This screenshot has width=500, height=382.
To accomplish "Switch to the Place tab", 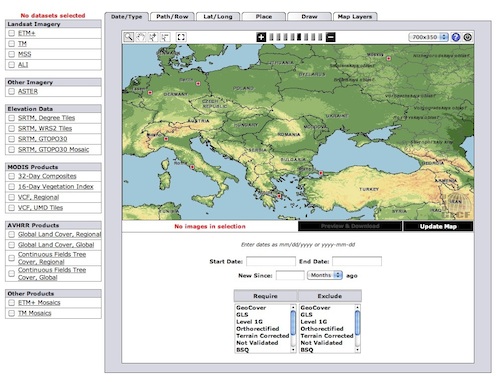I will pyautogui.click(x=264, y=17).
